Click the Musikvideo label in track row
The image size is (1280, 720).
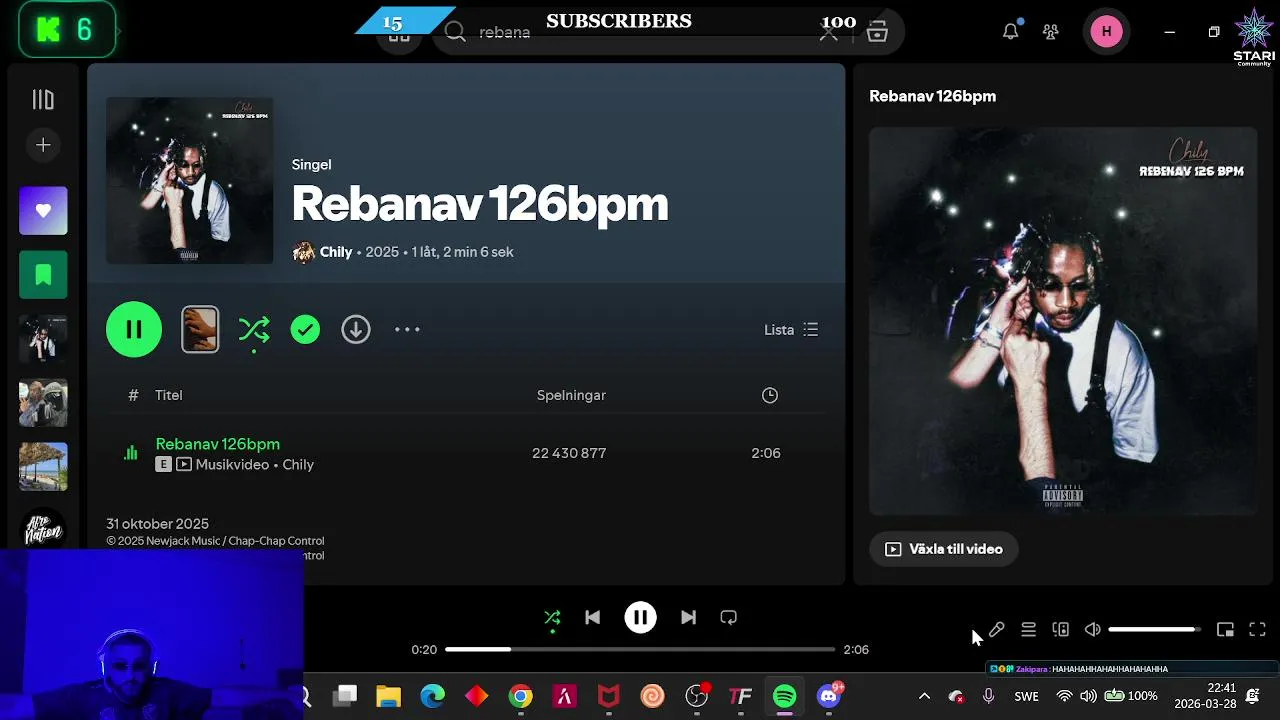click(x=232, y=465)
